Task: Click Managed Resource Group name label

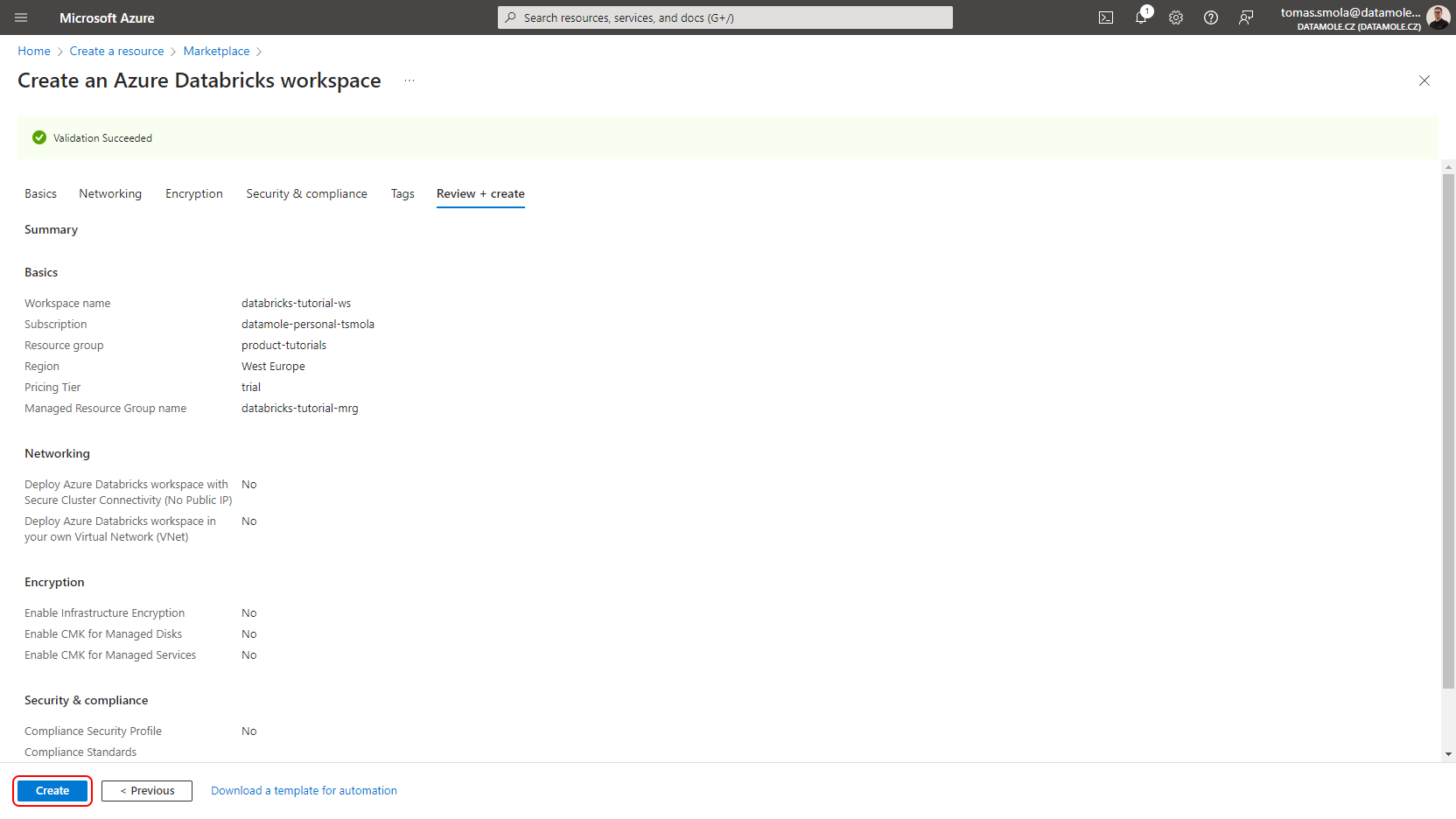Action: tap(105, 408)
